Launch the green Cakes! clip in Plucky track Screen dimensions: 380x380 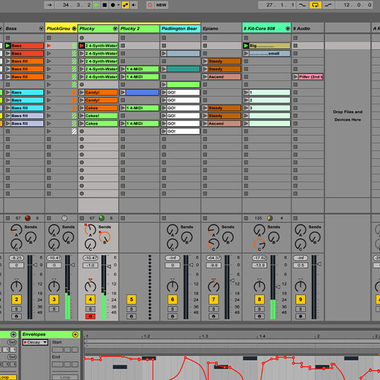[82, 116]
